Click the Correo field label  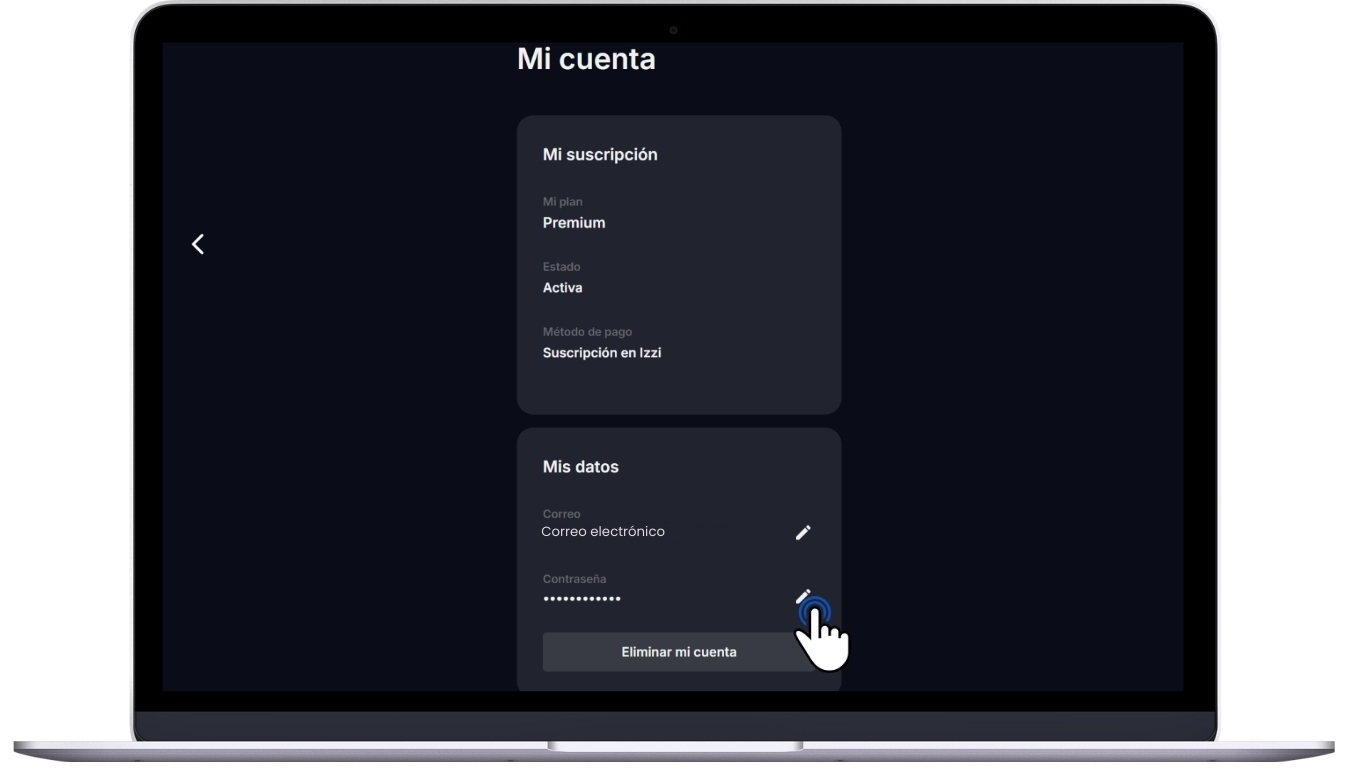(561, 514)
